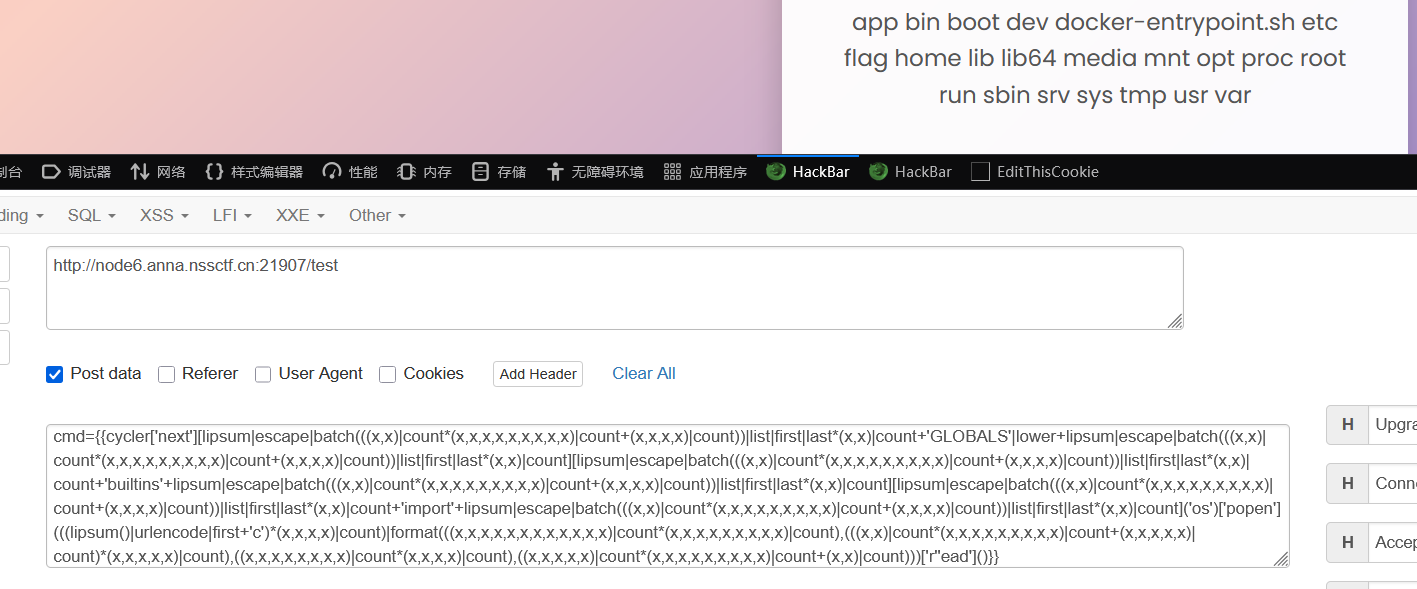The width and height of the screenshot is (1417, 589).
Task: Open the Accessibility figure icon
Action: point(555,172)
